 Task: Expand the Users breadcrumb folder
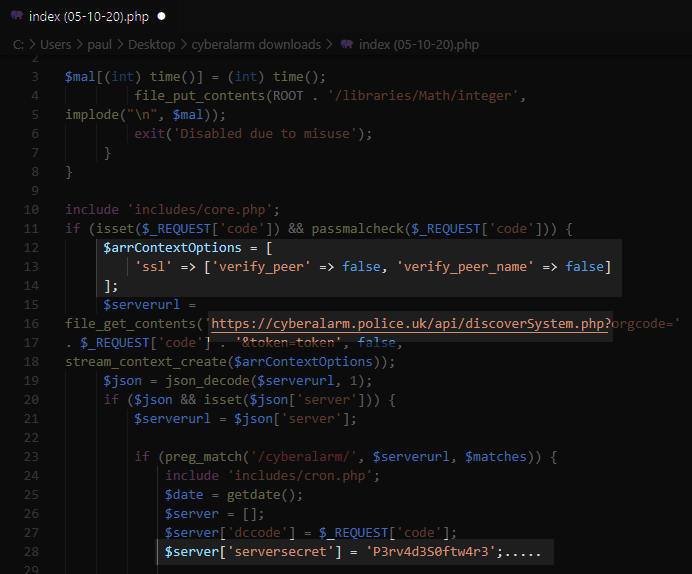[57, 44]
